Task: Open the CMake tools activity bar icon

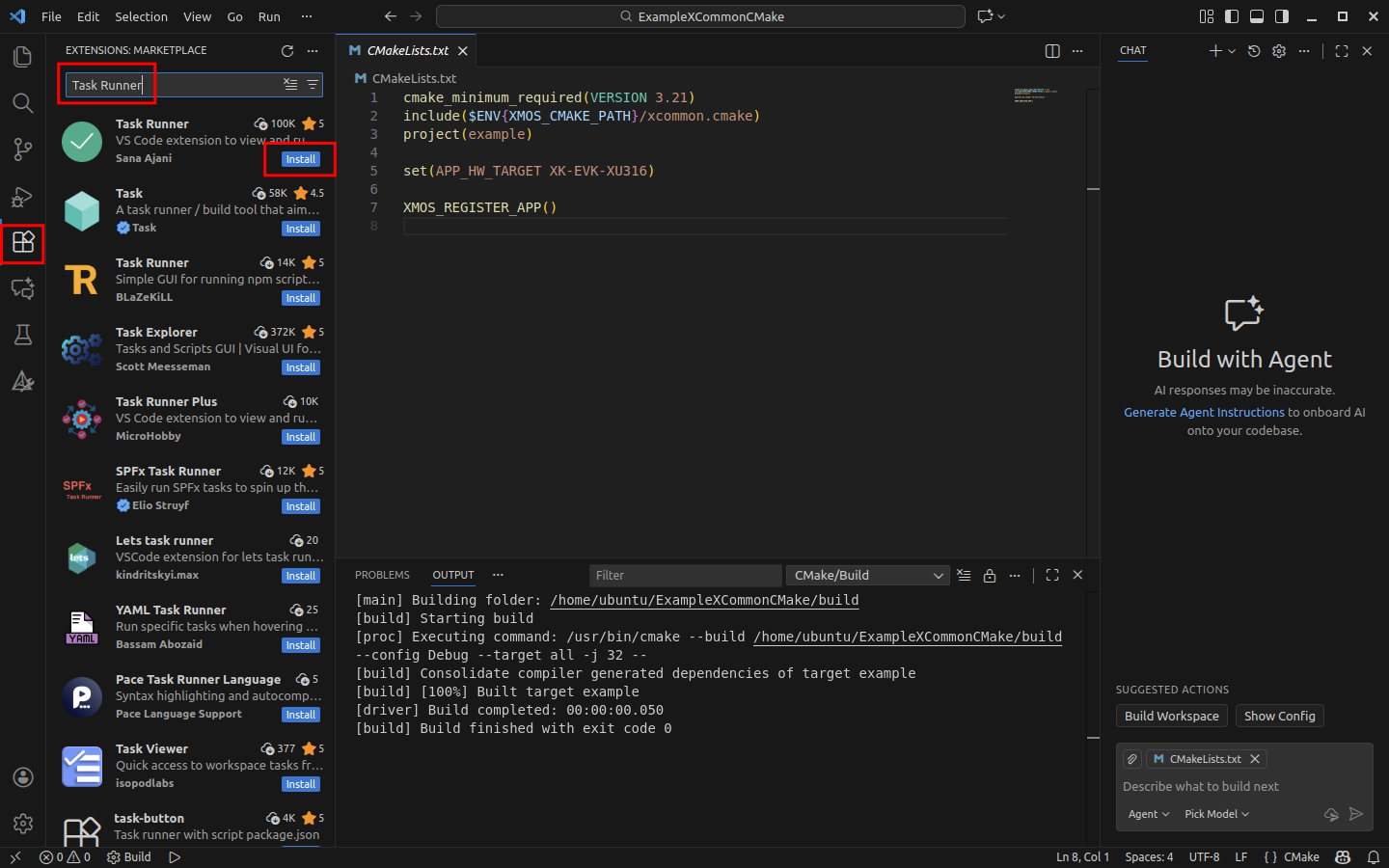Action: coord(23,381)
